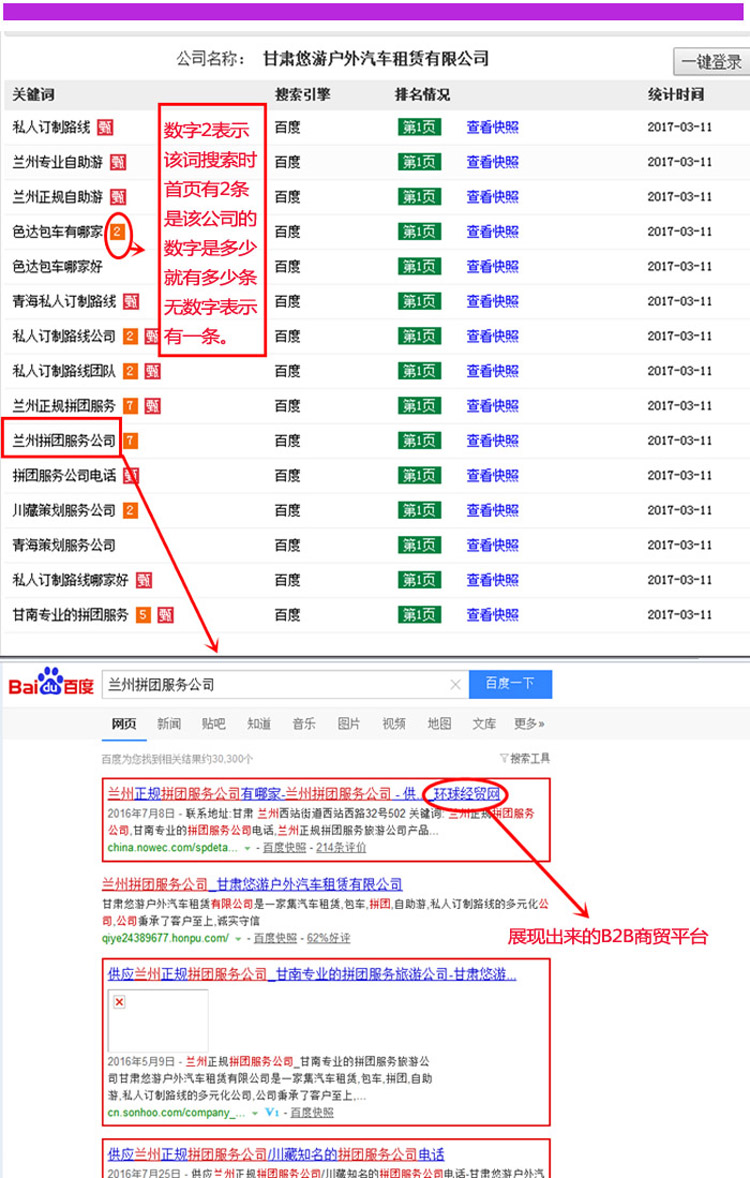Click the Baidu paw logo
Viewport: 750px width, 1178px height.
pyautogui.click(x=51, y=681)
